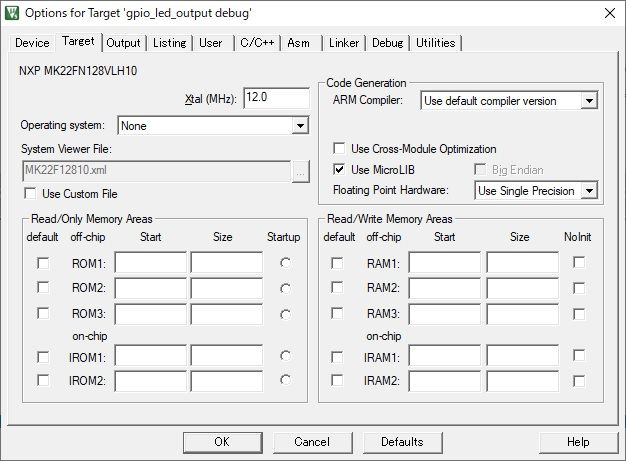
Task: Check the ROM3 default checkbox
Action: (x=43, y=313)
